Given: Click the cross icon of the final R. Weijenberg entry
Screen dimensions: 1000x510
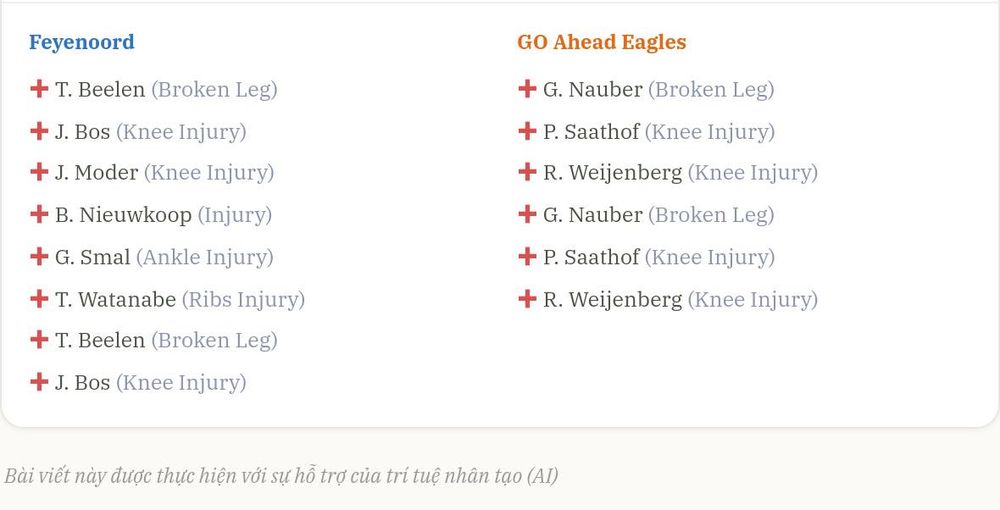Looking at the screenshot, I should 527,298.
